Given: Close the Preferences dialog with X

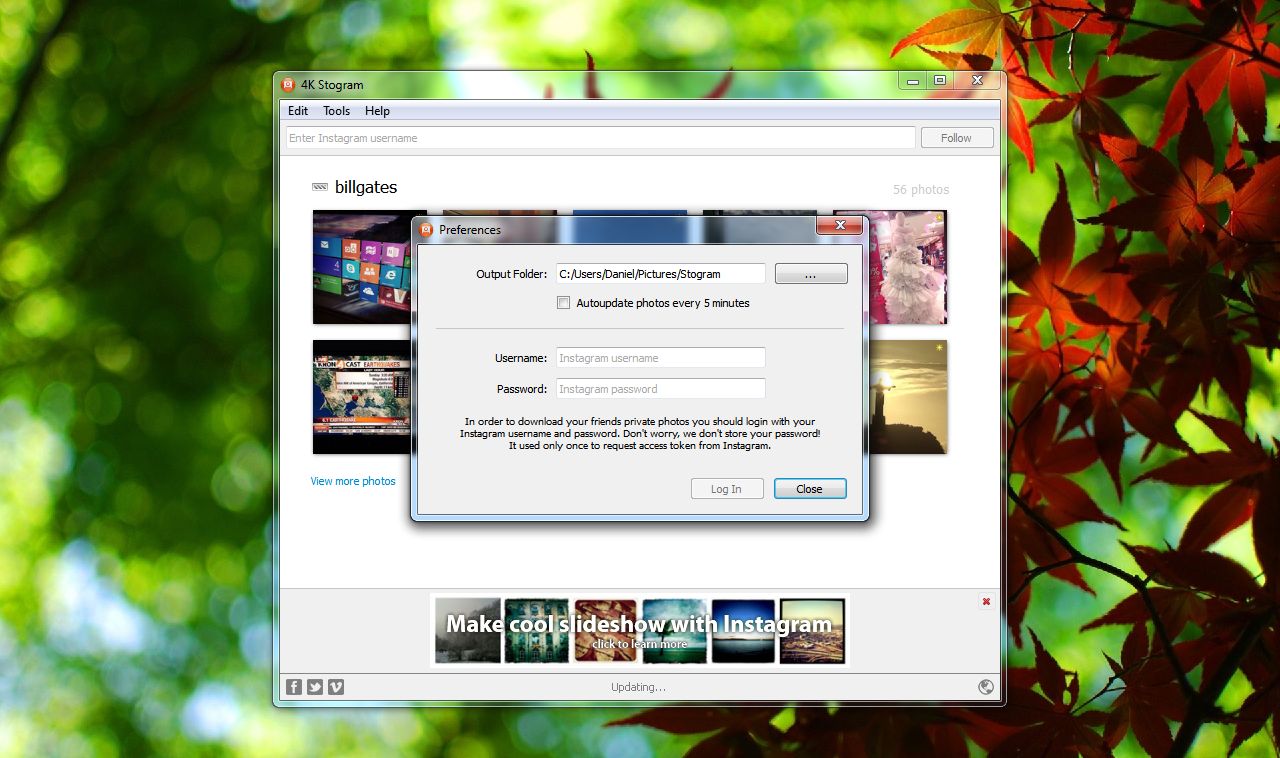Looking at the screenshot, I should (x=840, y=226).
